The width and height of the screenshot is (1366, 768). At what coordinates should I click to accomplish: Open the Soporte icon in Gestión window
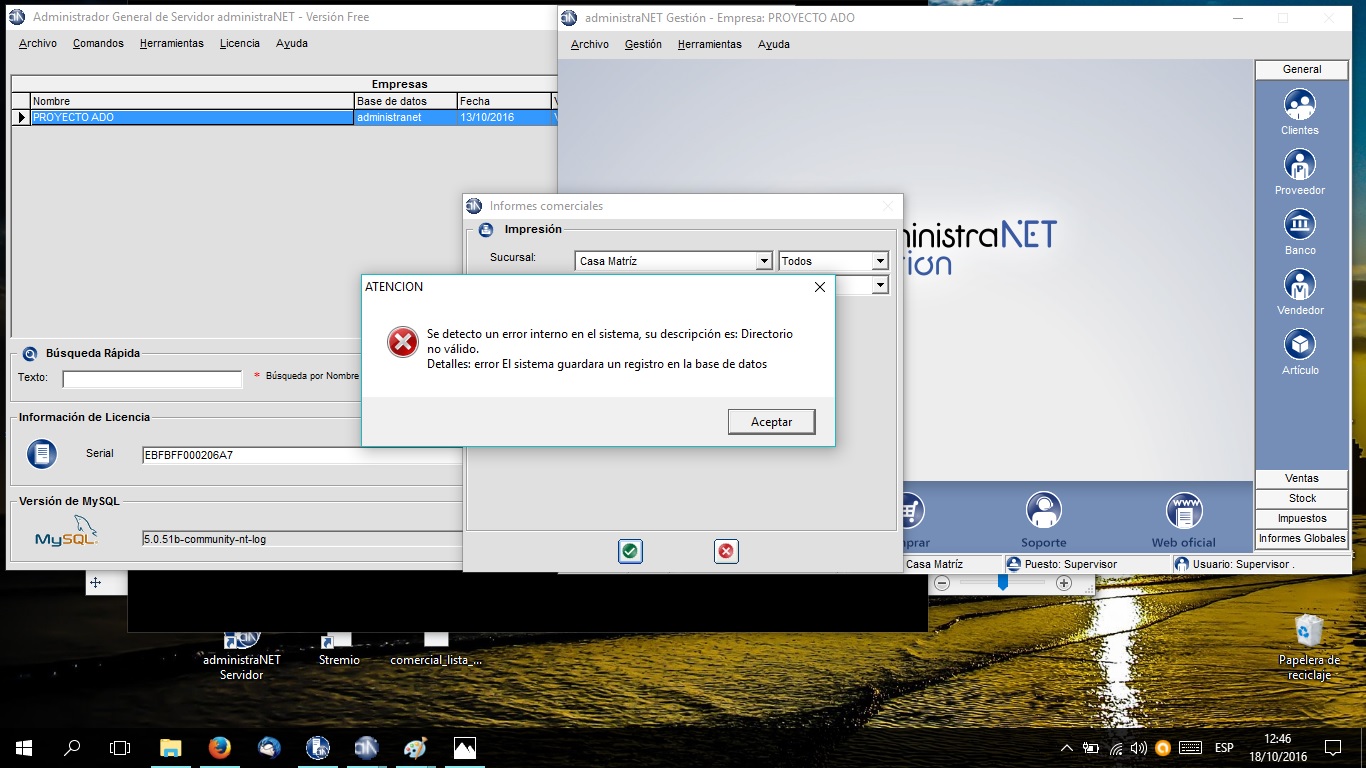1043,520
